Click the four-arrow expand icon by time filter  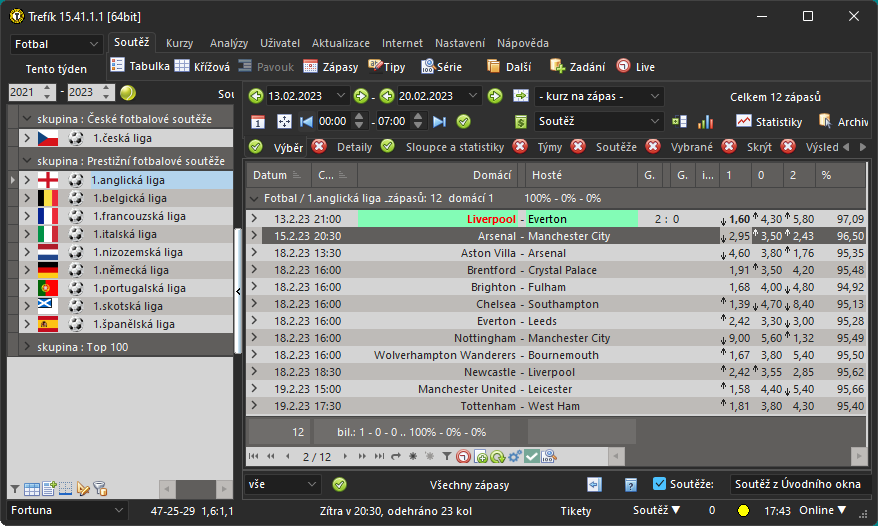click(284, 122)
